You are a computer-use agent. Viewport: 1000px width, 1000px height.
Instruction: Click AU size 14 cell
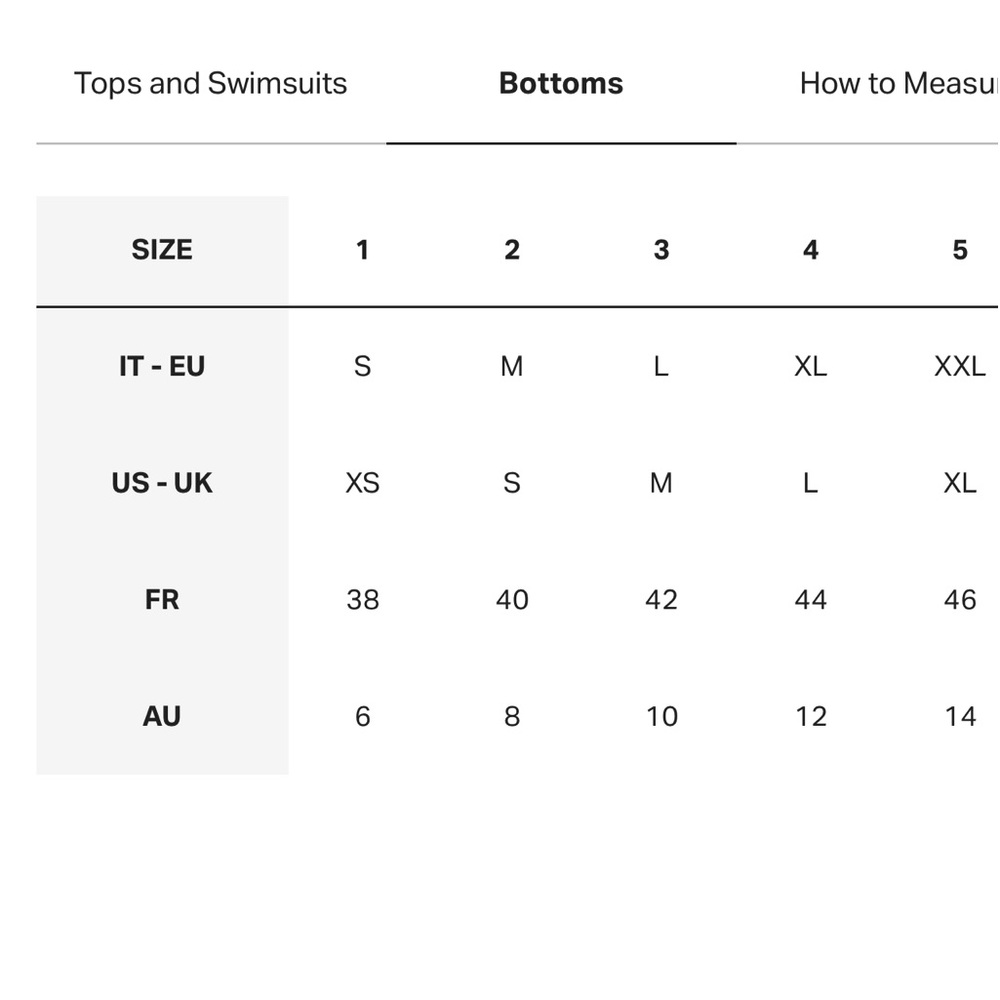click(960, 717)
